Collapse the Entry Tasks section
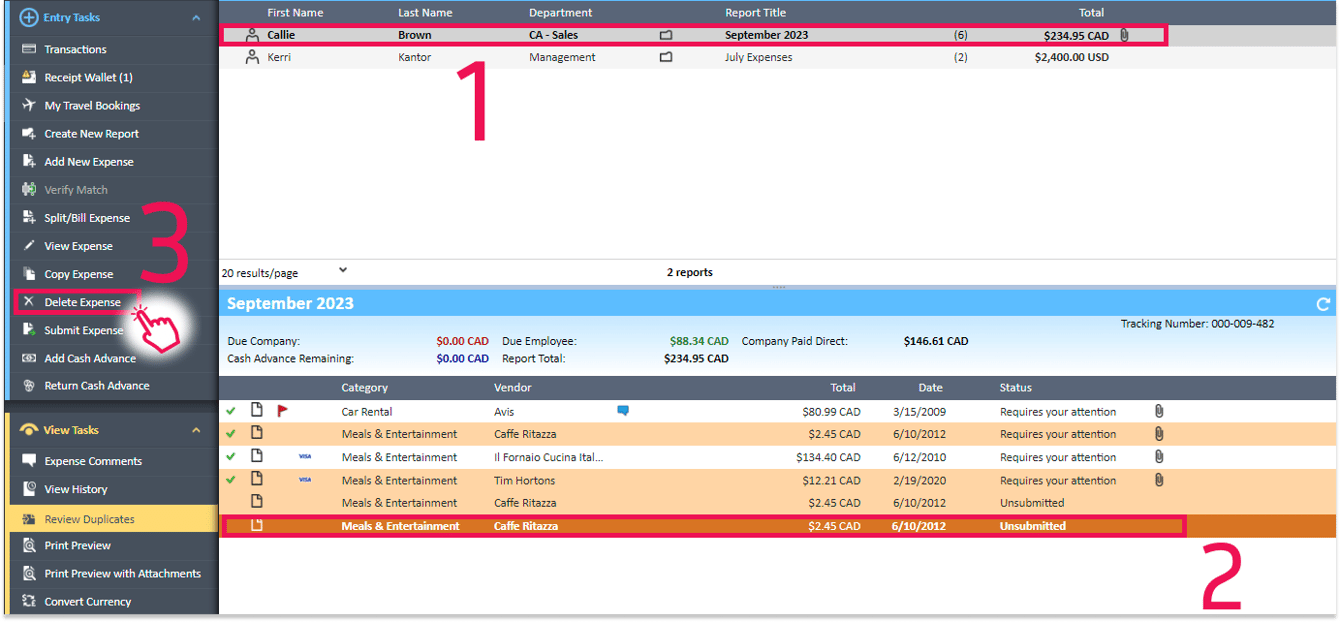 196,18
